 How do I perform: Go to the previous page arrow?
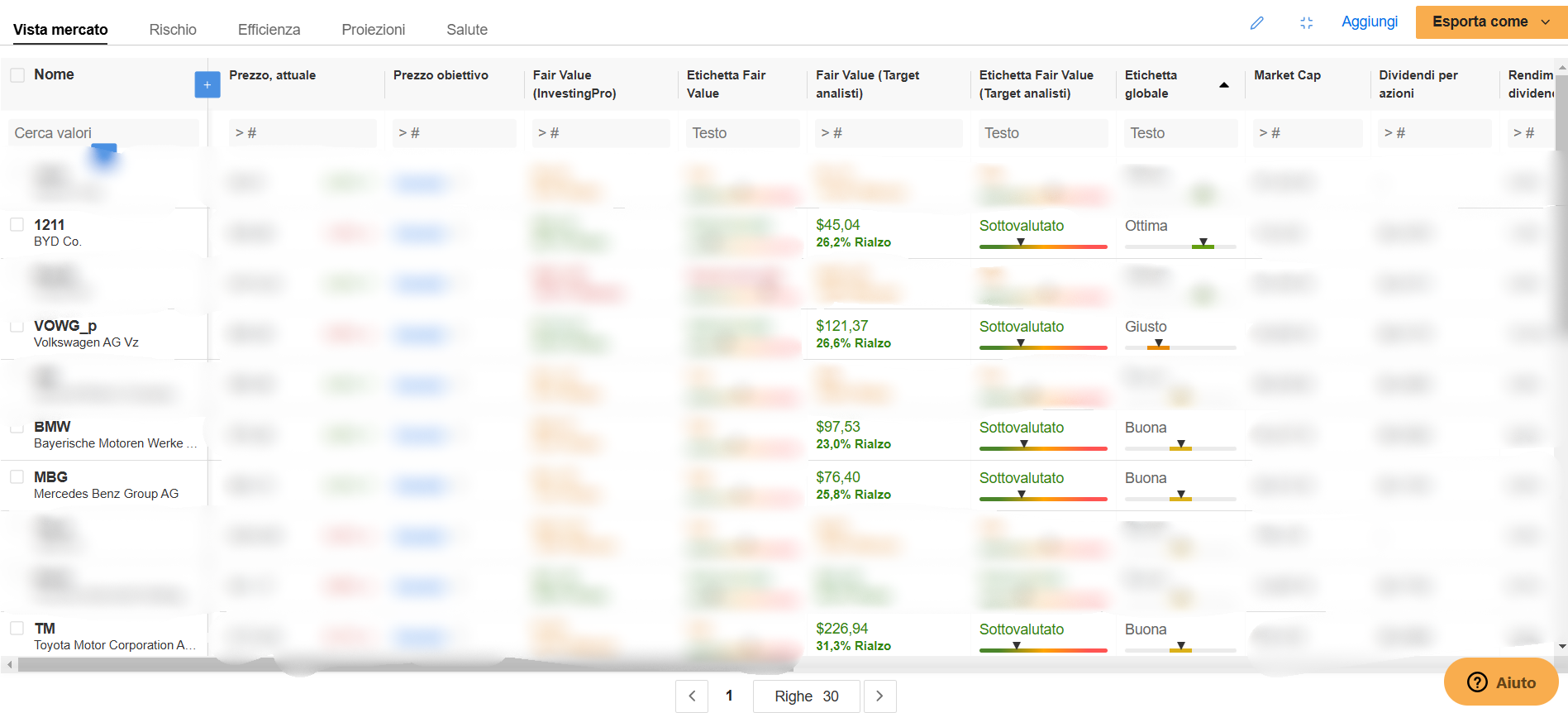(x=692, y=696)
